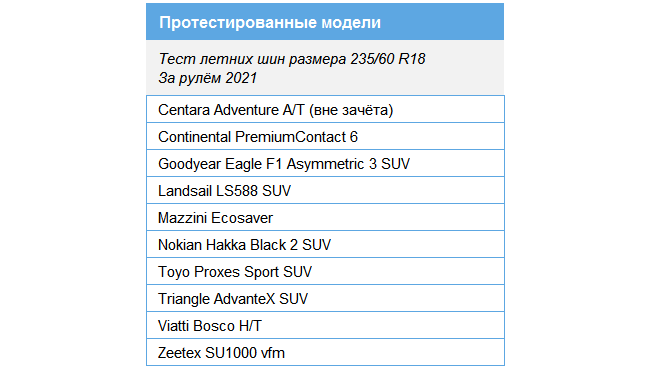The height and width of the screenshot is (369, 650).
Task: Select Continental PremiumContact 6 row
Action: pyautogui.click(x=325, y=136)
